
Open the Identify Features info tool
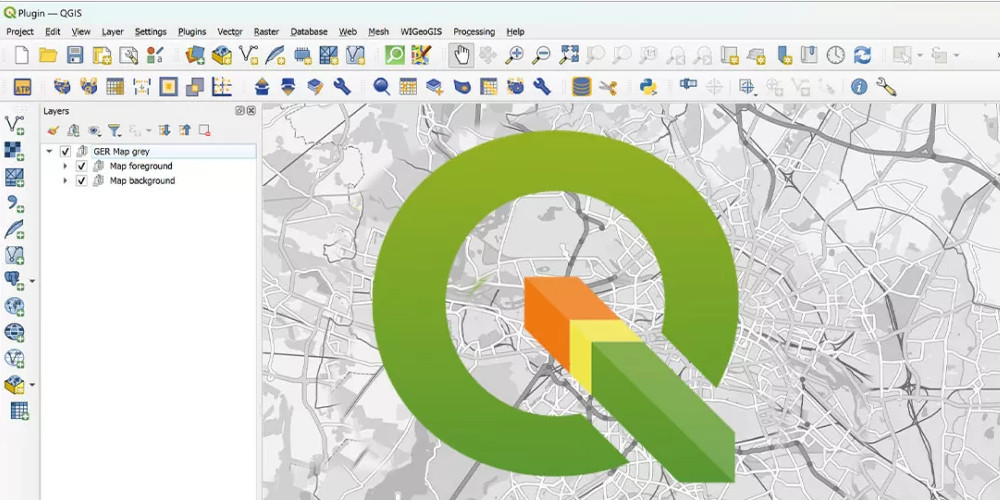(x=858, y=87)
